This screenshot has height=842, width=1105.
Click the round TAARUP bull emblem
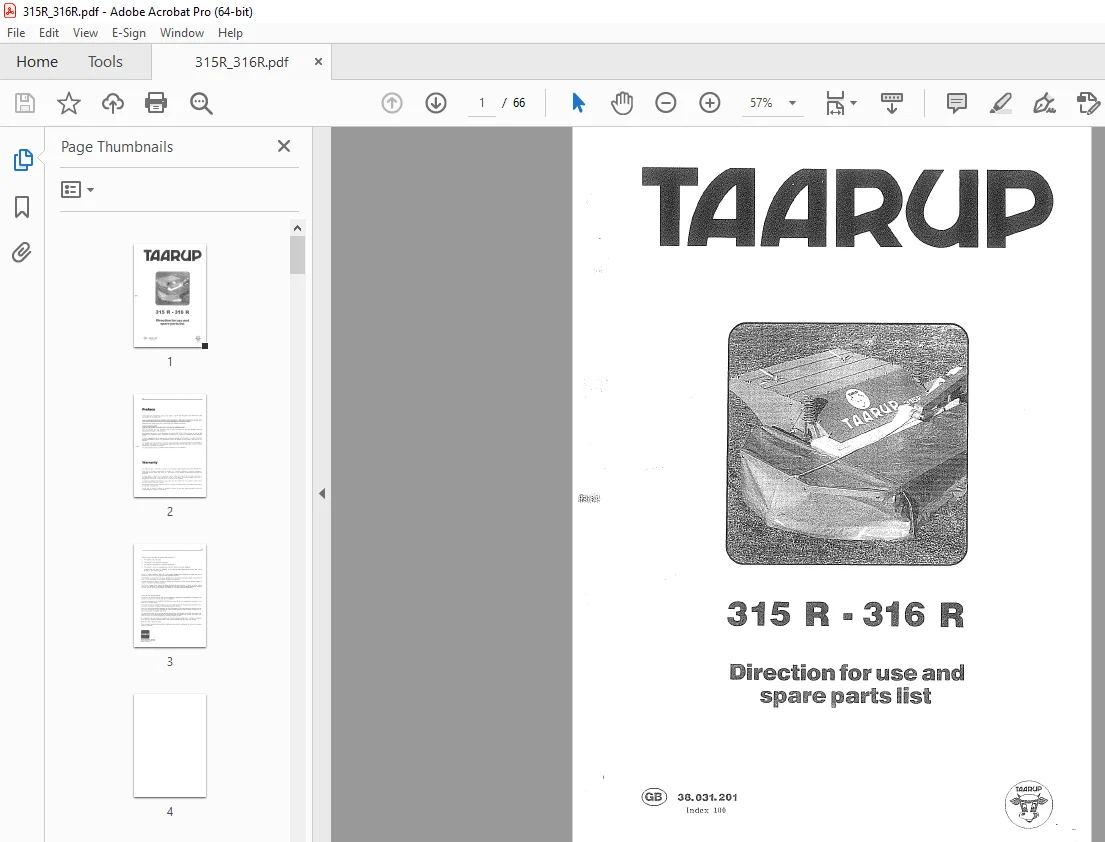coord(1028,805)
